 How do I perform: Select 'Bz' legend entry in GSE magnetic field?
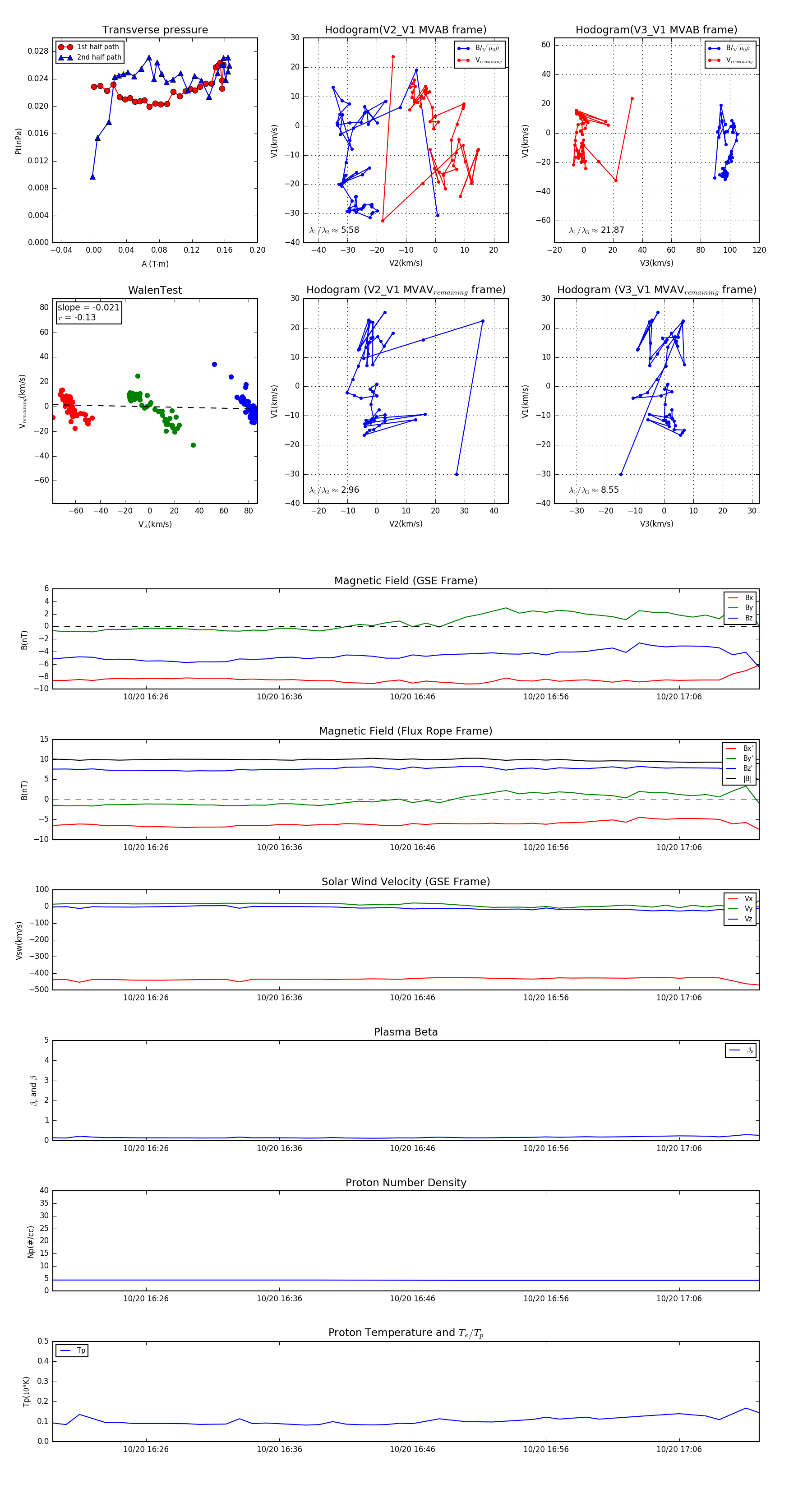coord(740,618)
